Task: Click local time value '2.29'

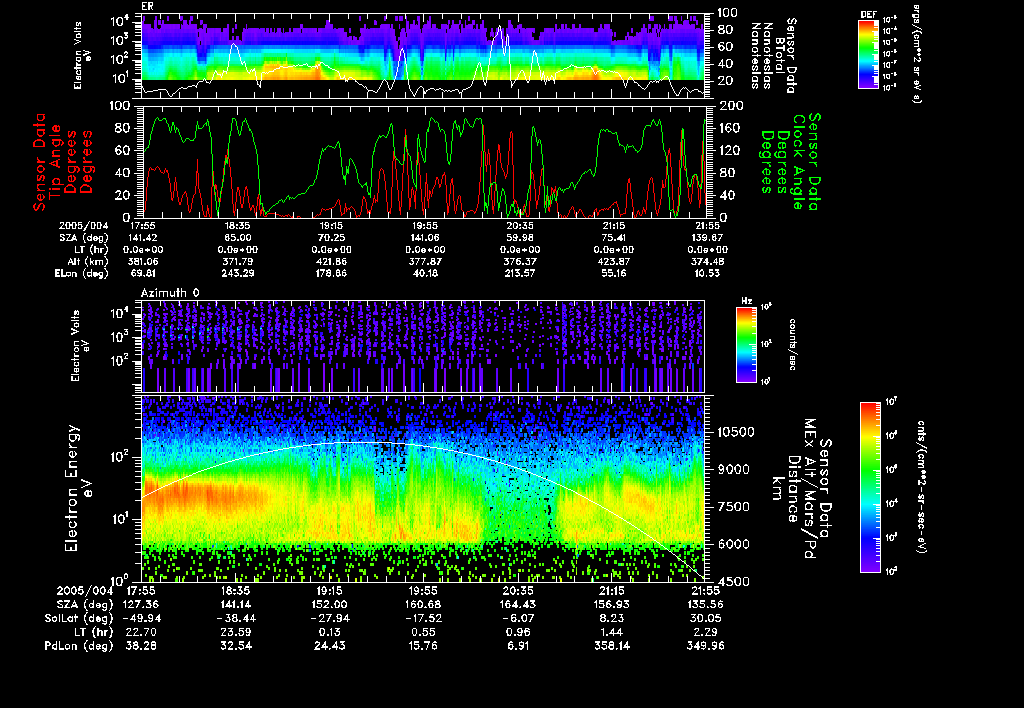Action: (x=705, y=632)
